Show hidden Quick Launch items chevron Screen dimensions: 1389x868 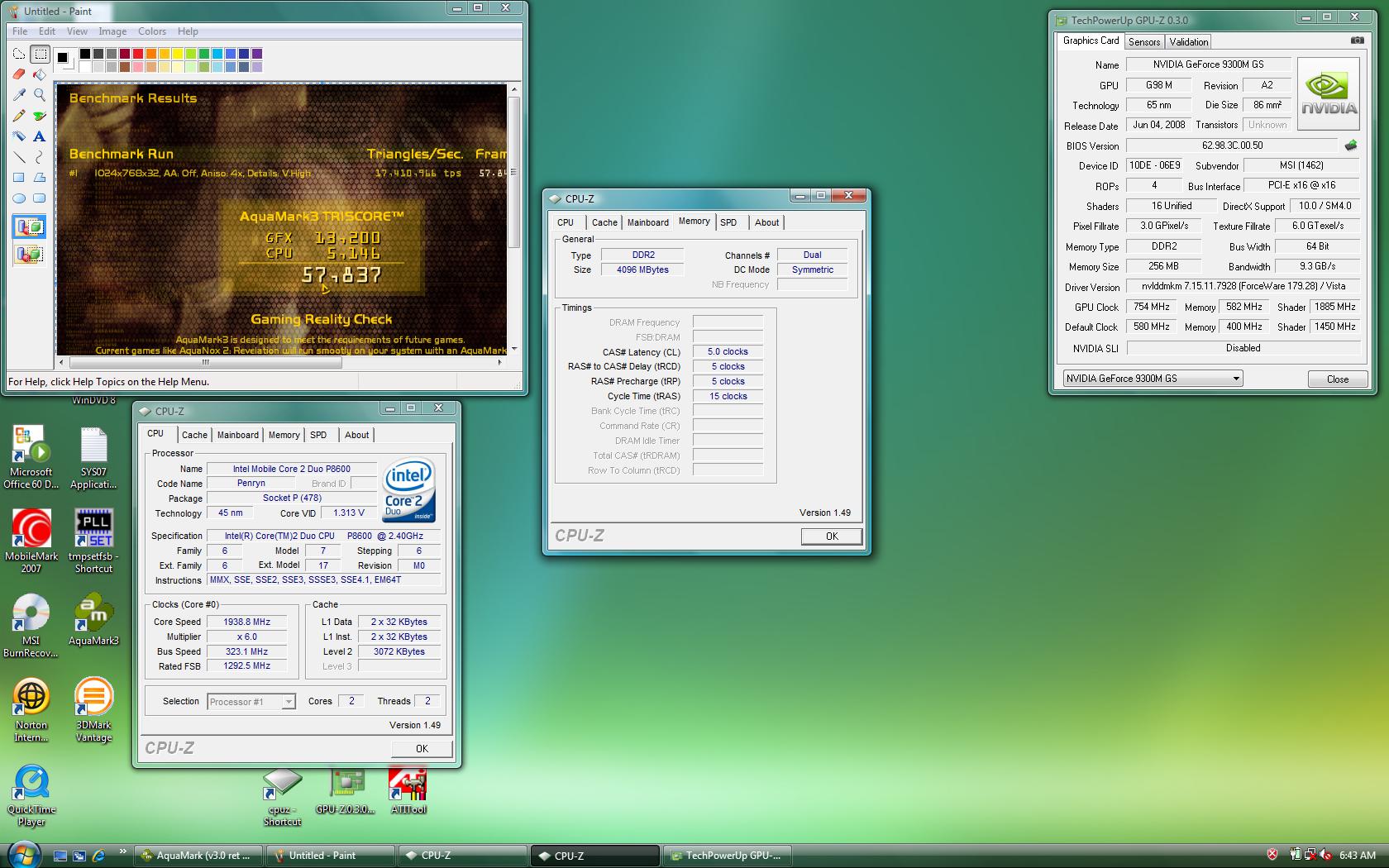pos(123,851)
